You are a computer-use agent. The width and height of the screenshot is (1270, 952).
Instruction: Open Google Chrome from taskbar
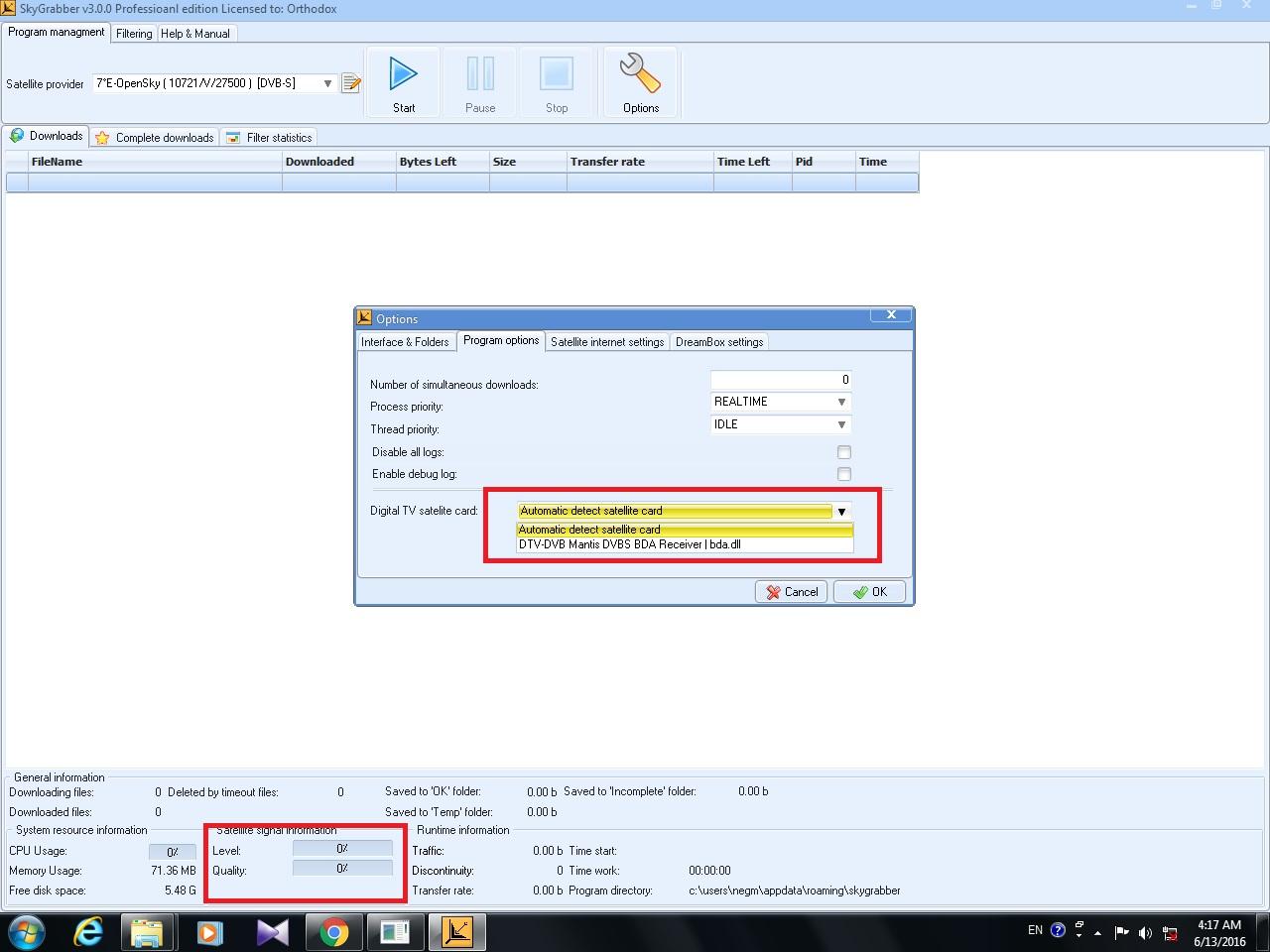pyautogui.click(x=334, y=932)
